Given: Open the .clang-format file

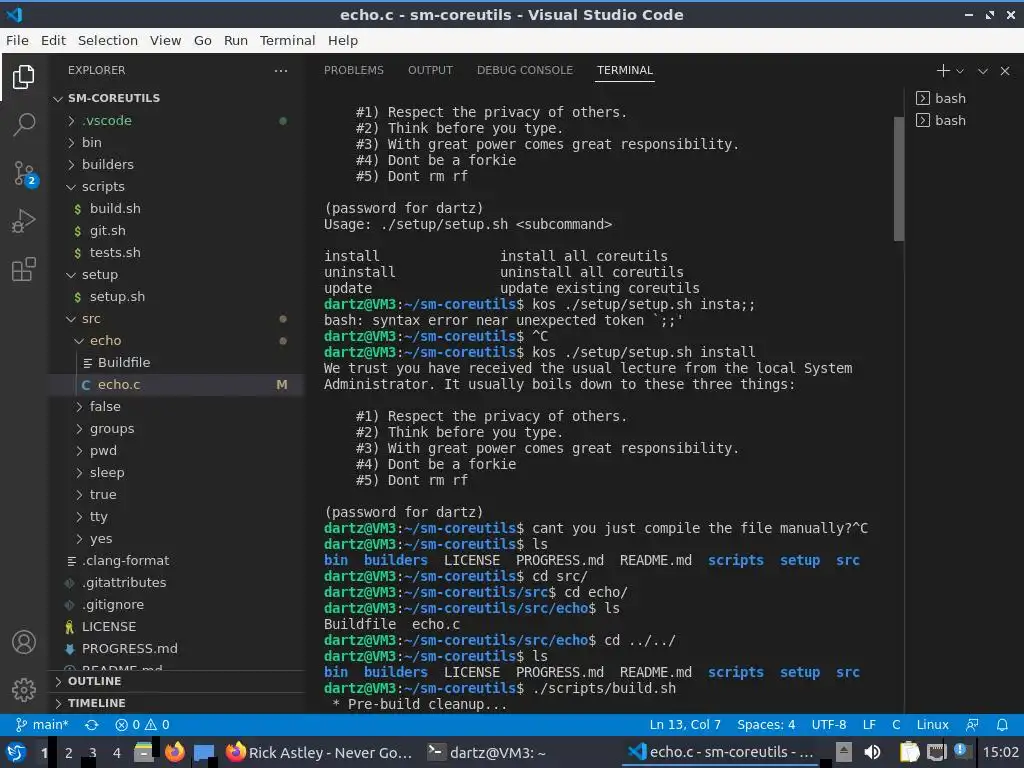Looking at the screenshot, I should [176, 560].
